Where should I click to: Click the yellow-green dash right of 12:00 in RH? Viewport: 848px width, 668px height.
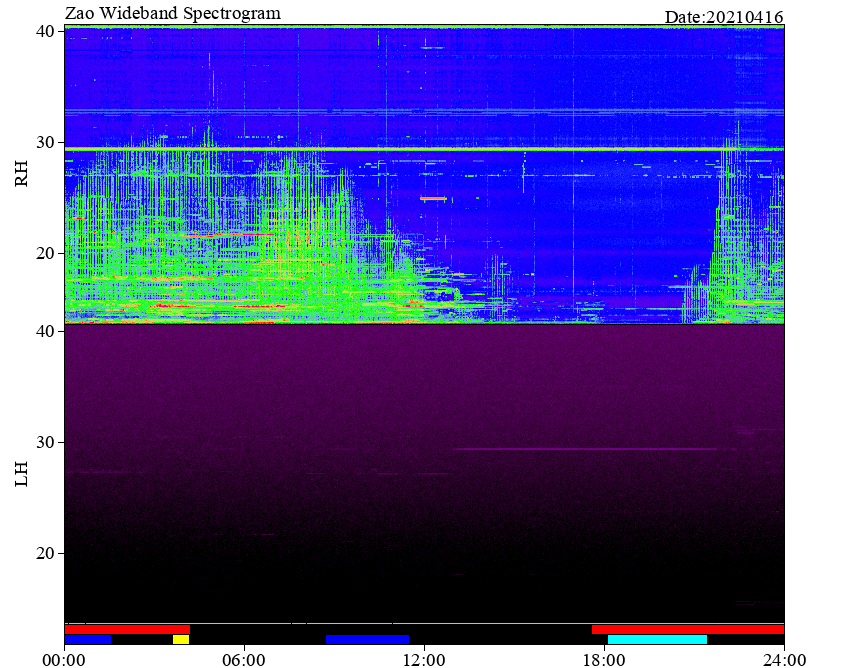pyautogui.click(x=433, y=199)
